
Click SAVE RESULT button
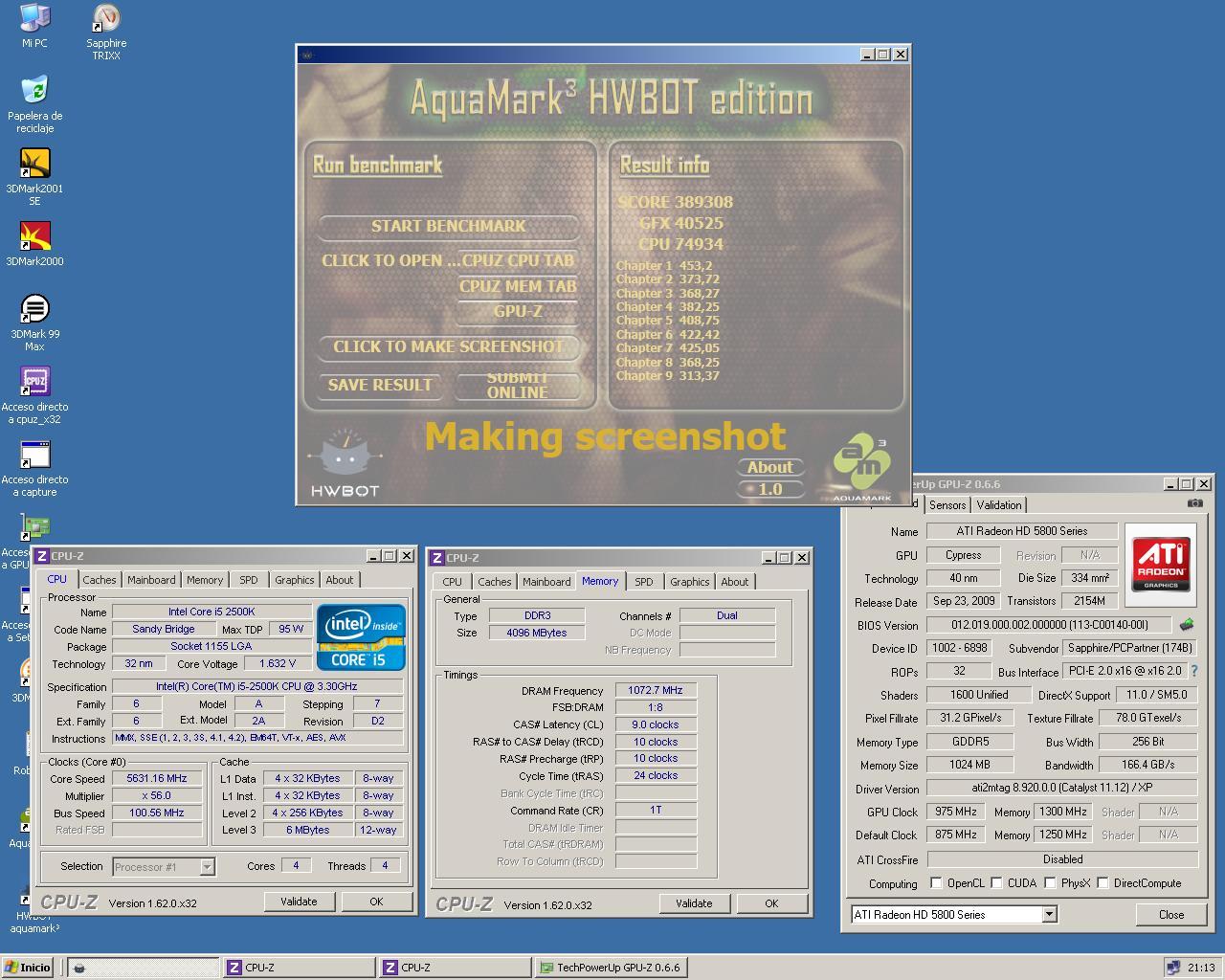(380, 386)
